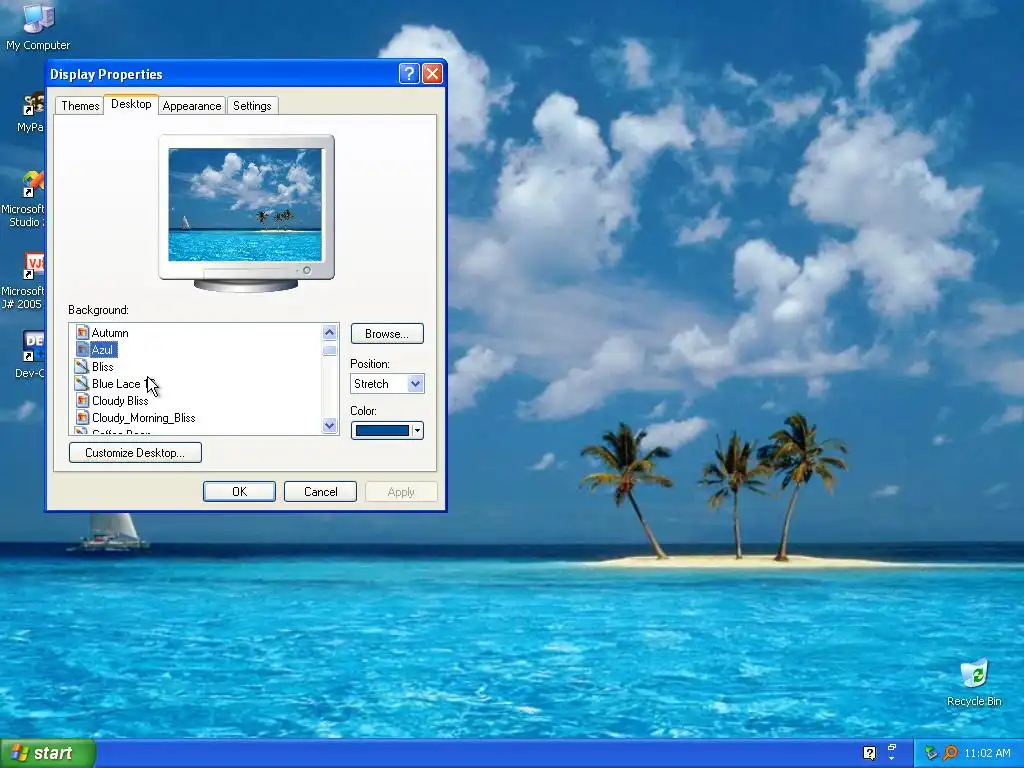Click the Cloudy_Morning_Bliss file icon
The height and width of the screenshot is (768, 1024).
82,417
